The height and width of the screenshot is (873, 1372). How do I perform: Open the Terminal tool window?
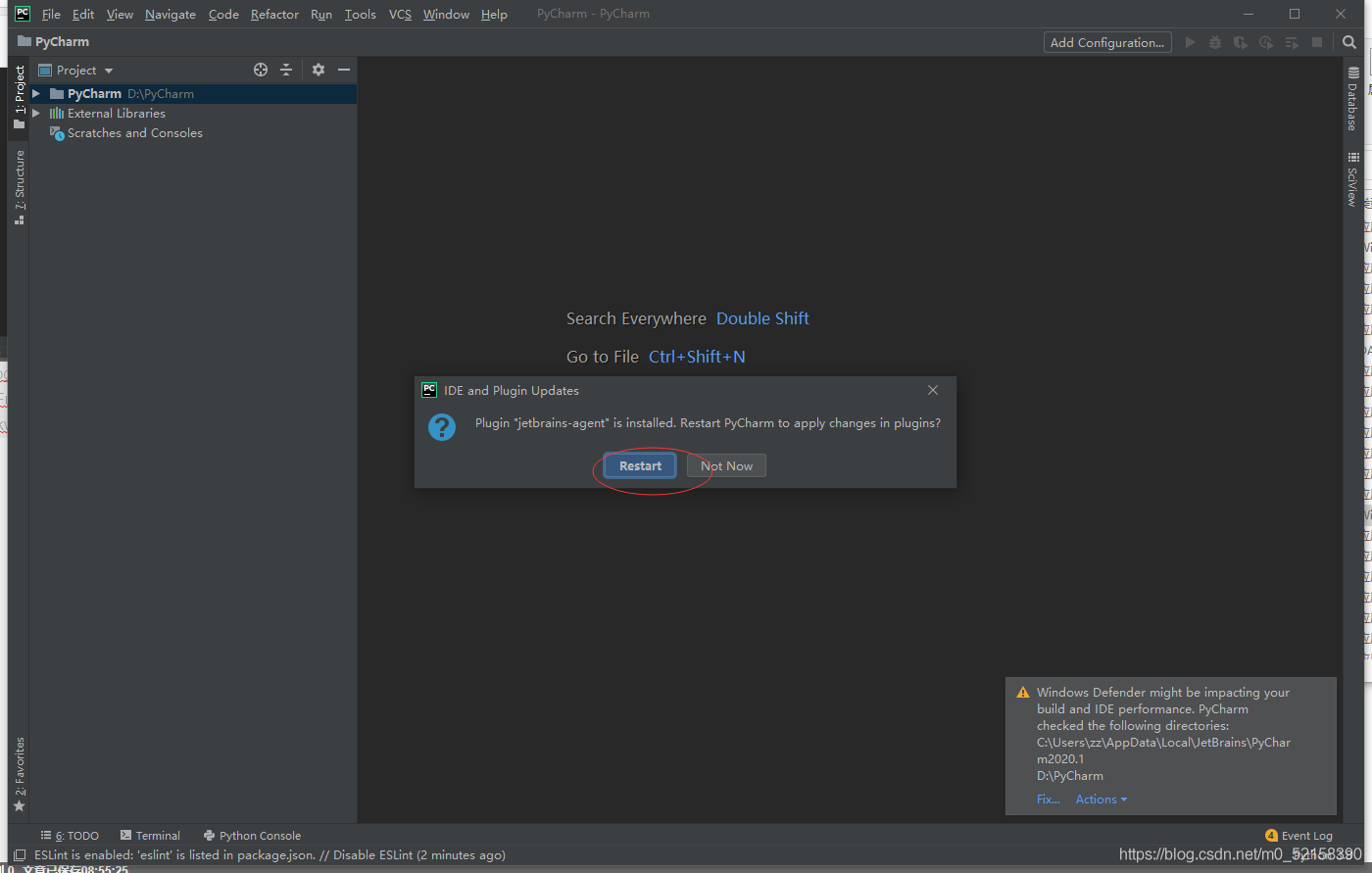tap(150, 836)
